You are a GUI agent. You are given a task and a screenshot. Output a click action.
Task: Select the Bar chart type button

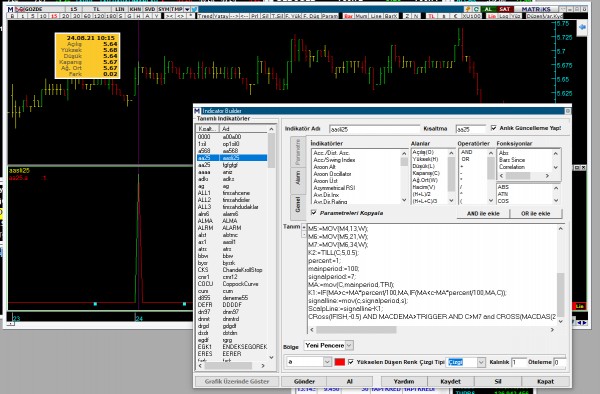coord(348,16)
